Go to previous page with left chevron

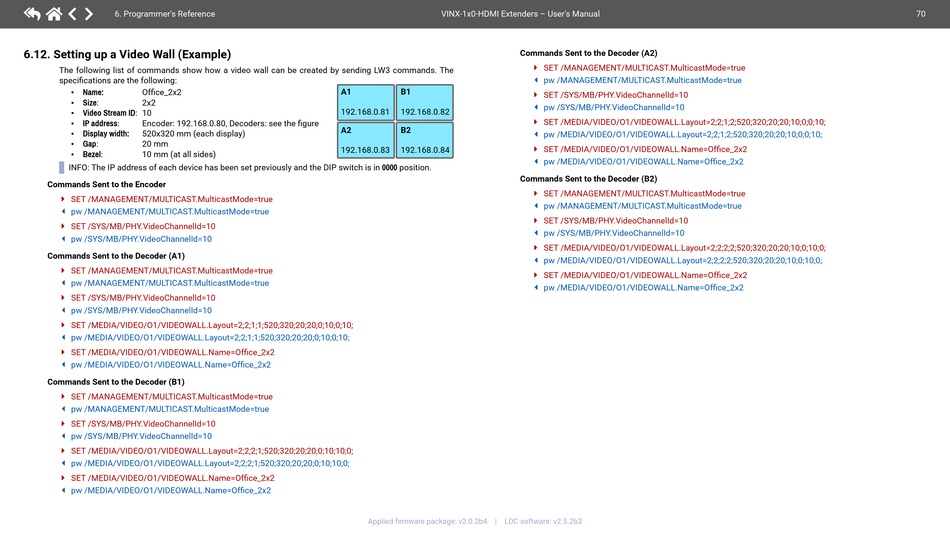[x=73, y=13]
